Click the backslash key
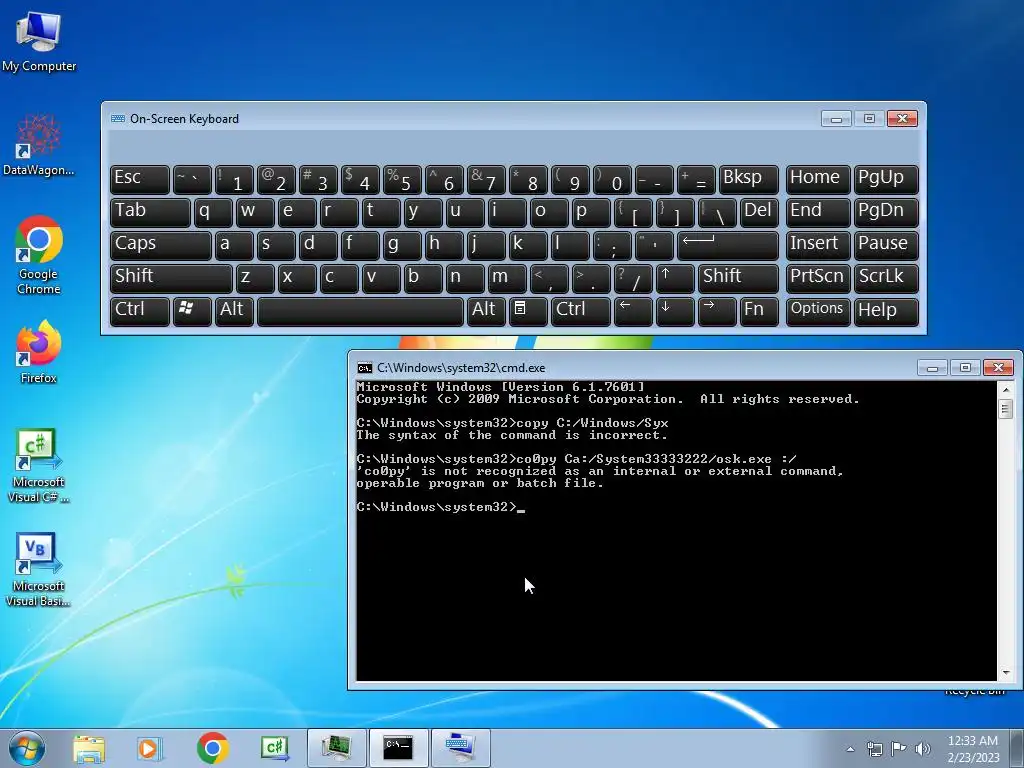The image size is (1024, 768). (717, 213)
